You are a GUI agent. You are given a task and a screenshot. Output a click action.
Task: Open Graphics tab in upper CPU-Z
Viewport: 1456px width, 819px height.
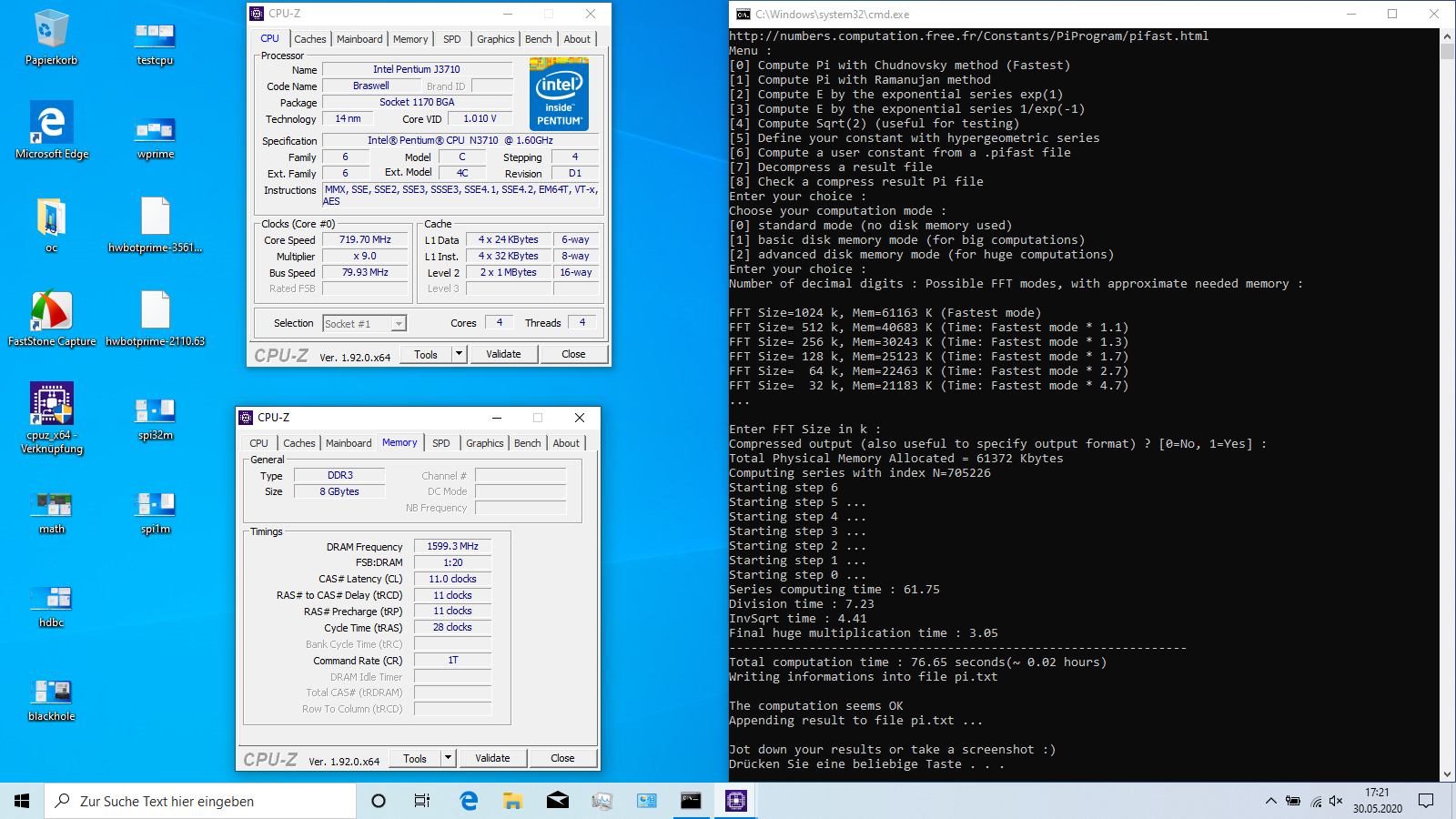click(x=495, y=39)
